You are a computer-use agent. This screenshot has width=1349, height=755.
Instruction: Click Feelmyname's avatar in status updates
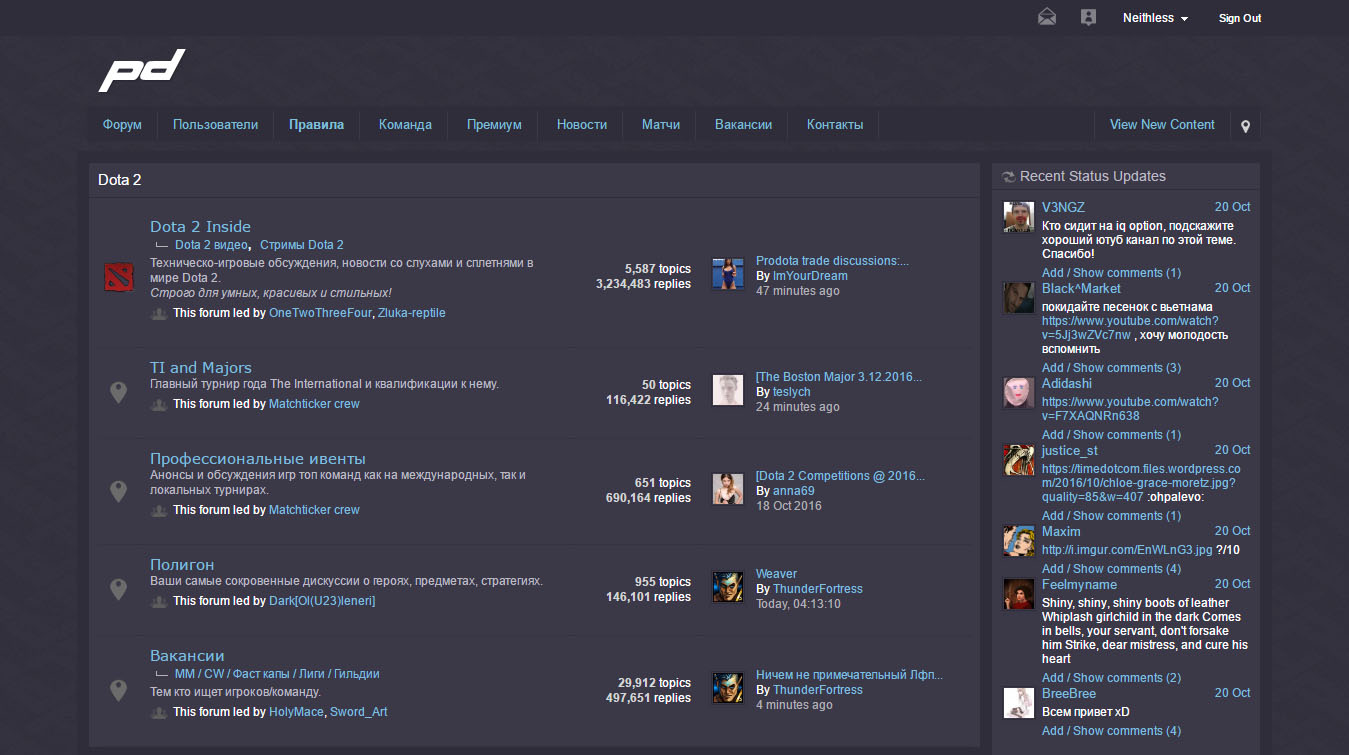1018,594
